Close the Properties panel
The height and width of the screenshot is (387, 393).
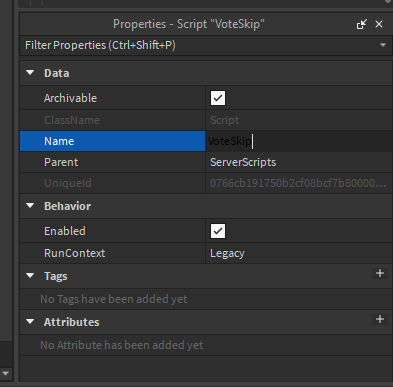click(x=379, y=24)
